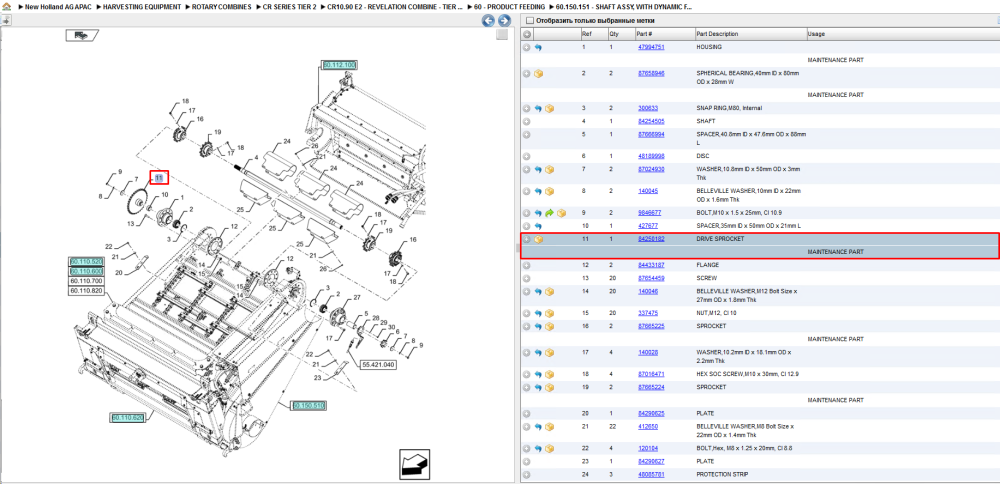
Task: Click the blue arrow icon in BOLT Hex M8 row
Action: (538, 448)
